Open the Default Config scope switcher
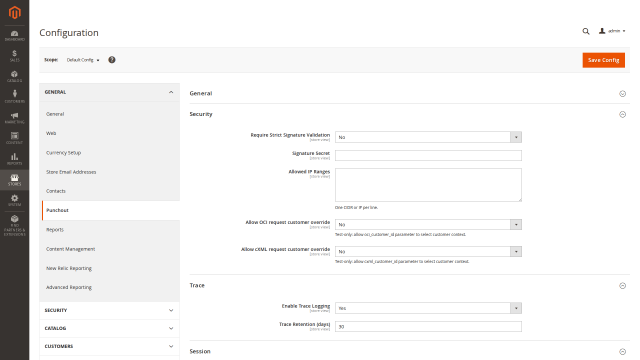640x360 pixels. click(x=83, y=60)
